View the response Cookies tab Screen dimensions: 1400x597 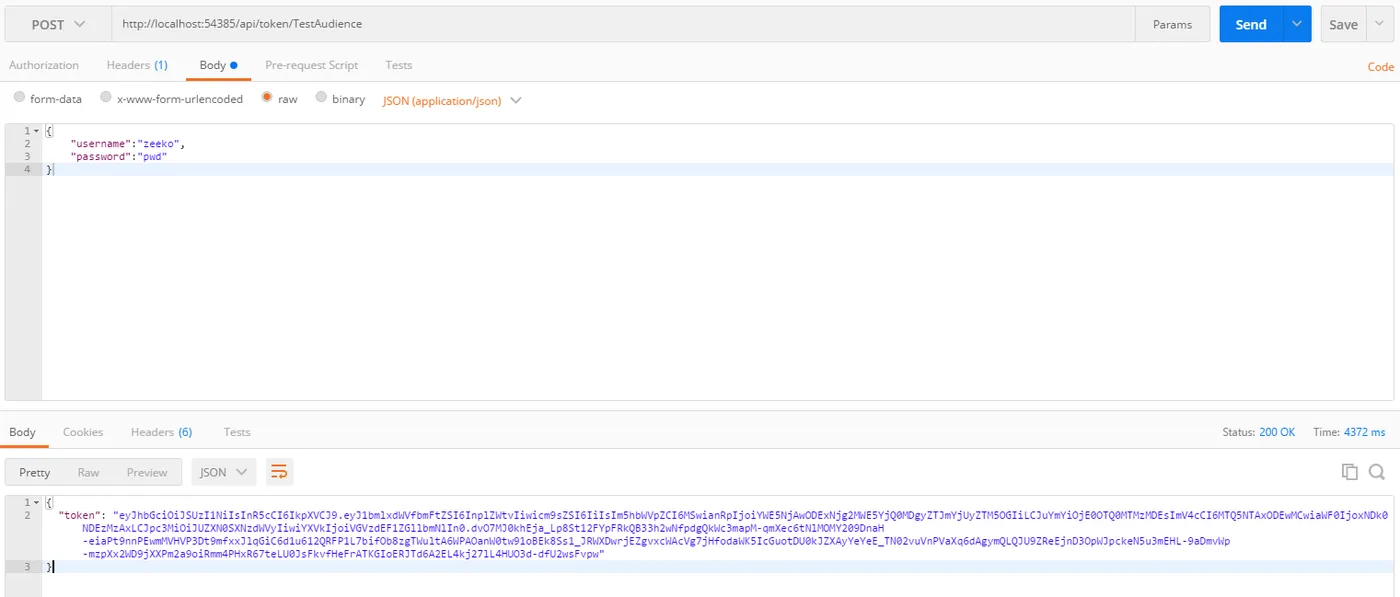[x=83, y=432]
